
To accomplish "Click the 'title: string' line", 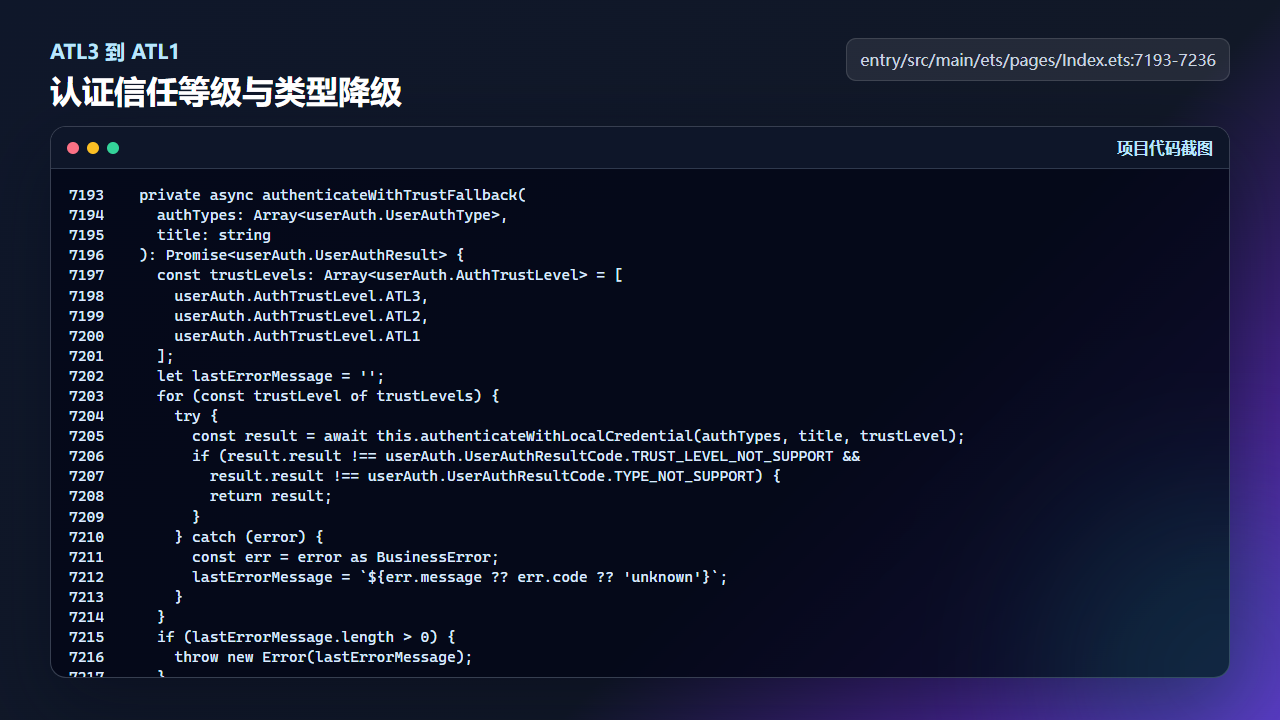I will 214,235.
